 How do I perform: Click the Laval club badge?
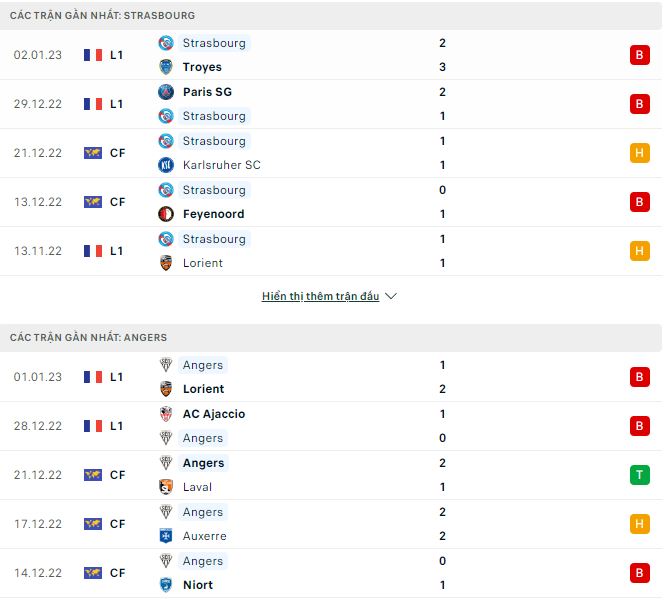[x=166, y=487]
